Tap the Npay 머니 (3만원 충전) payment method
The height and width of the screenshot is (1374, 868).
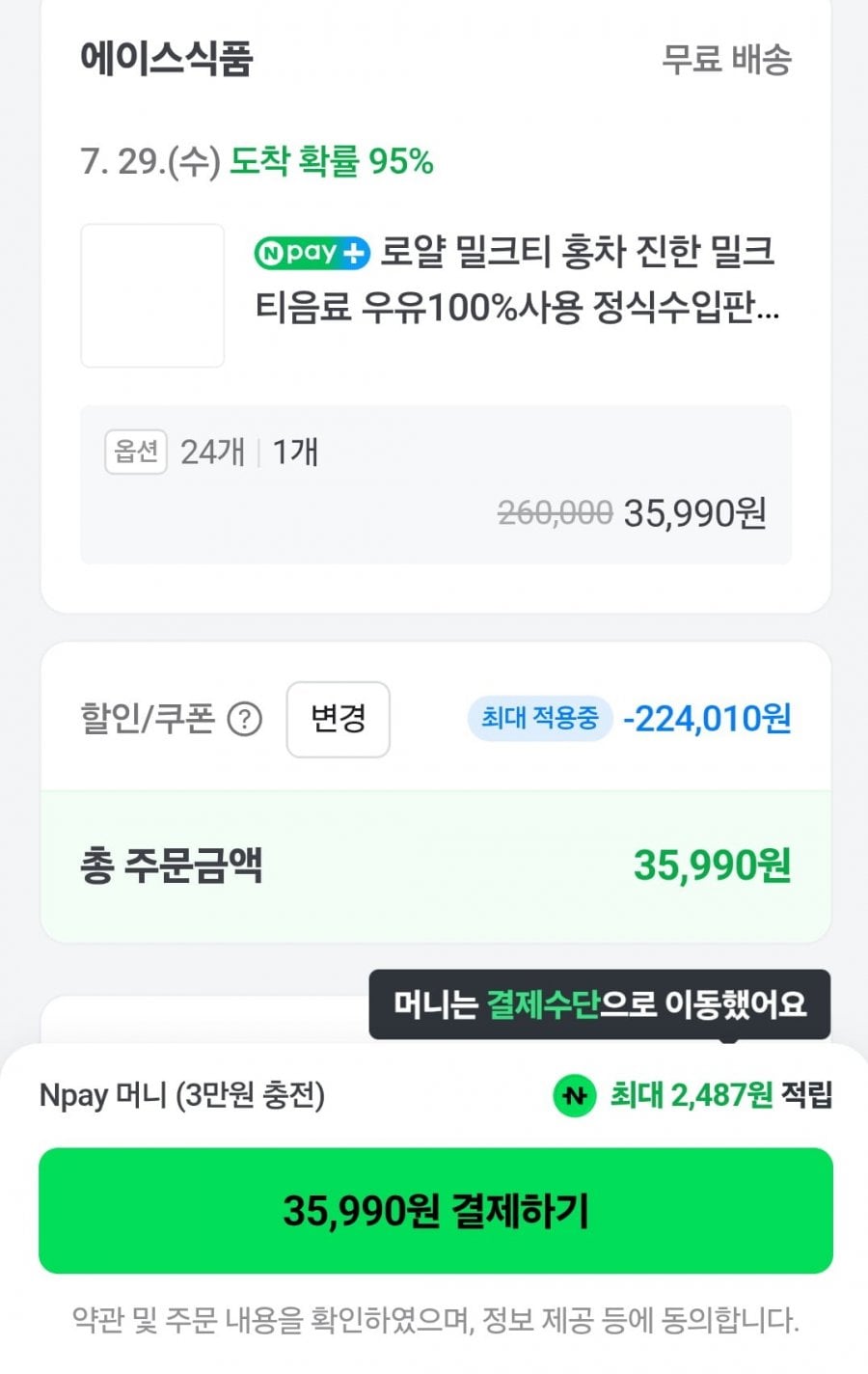tap(182, 1095)
